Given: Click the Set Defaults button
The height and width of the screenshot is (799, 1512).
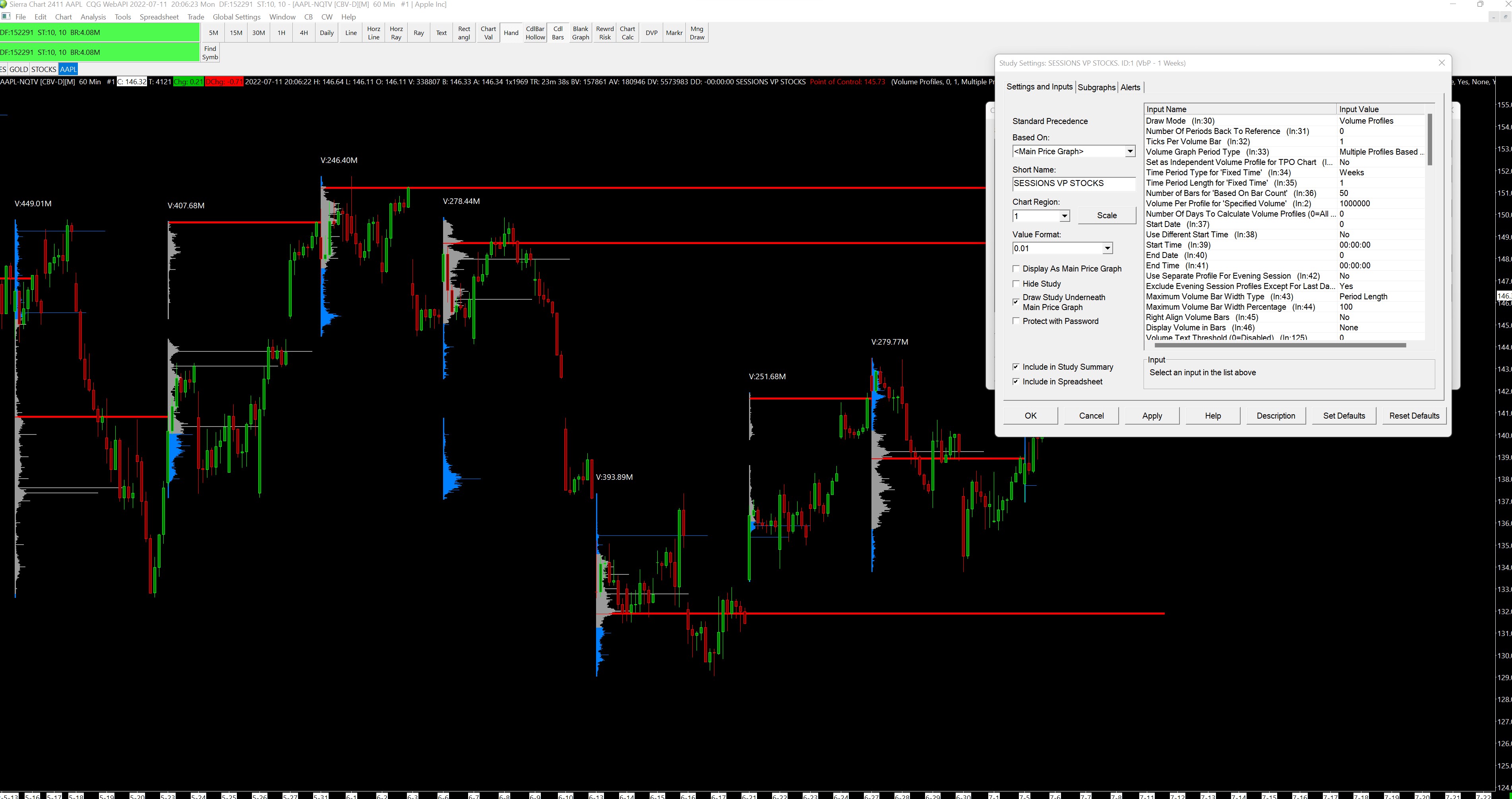Looking at the screenshot, I should [1344, 416].
